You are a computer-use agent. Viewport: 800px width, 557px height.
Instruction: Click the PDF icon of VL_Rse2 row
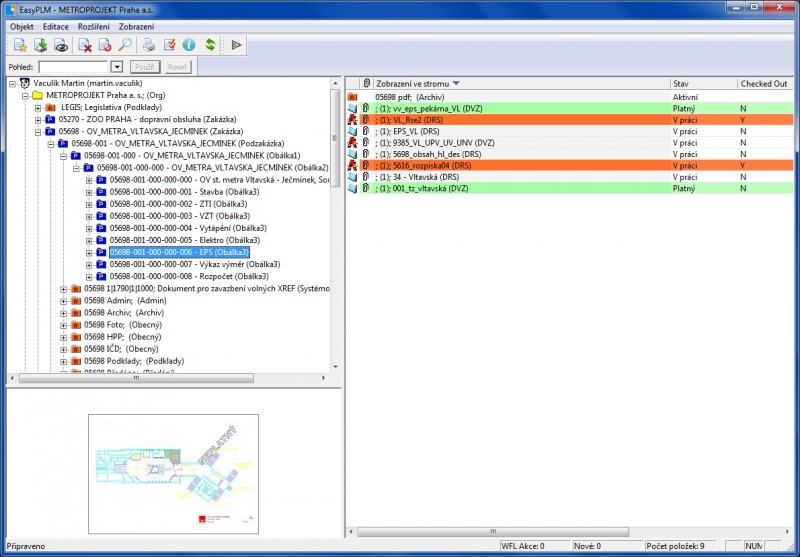[352, 120]
